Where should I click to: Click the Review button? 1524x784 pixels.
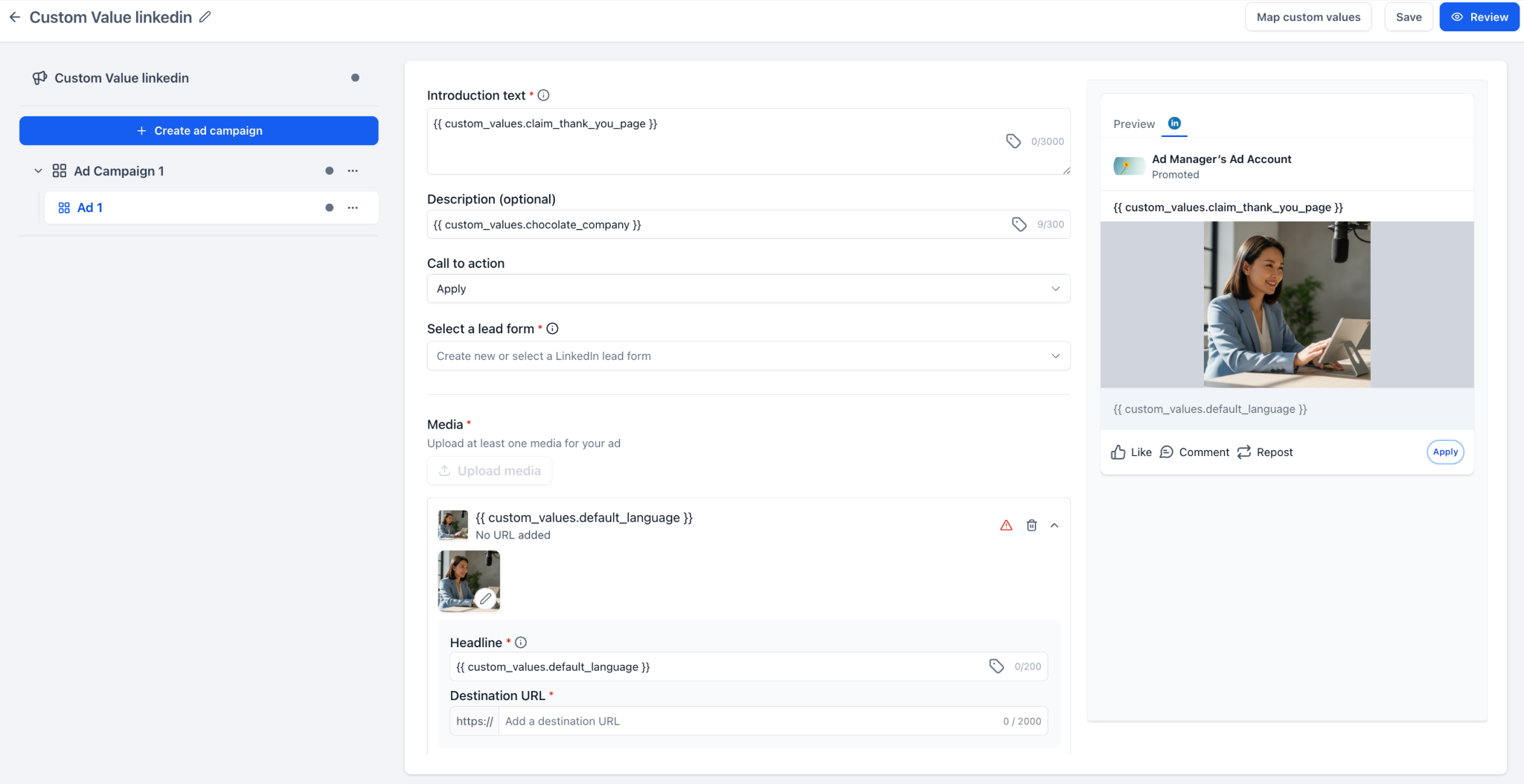1479,17
